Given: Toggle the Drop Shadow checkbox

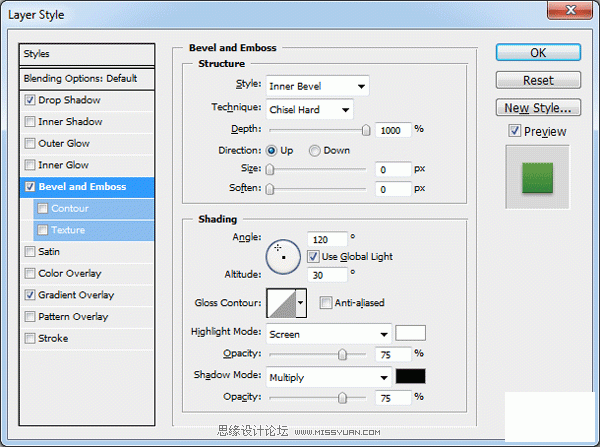Looking at the screenshot, I should (29, 100).
